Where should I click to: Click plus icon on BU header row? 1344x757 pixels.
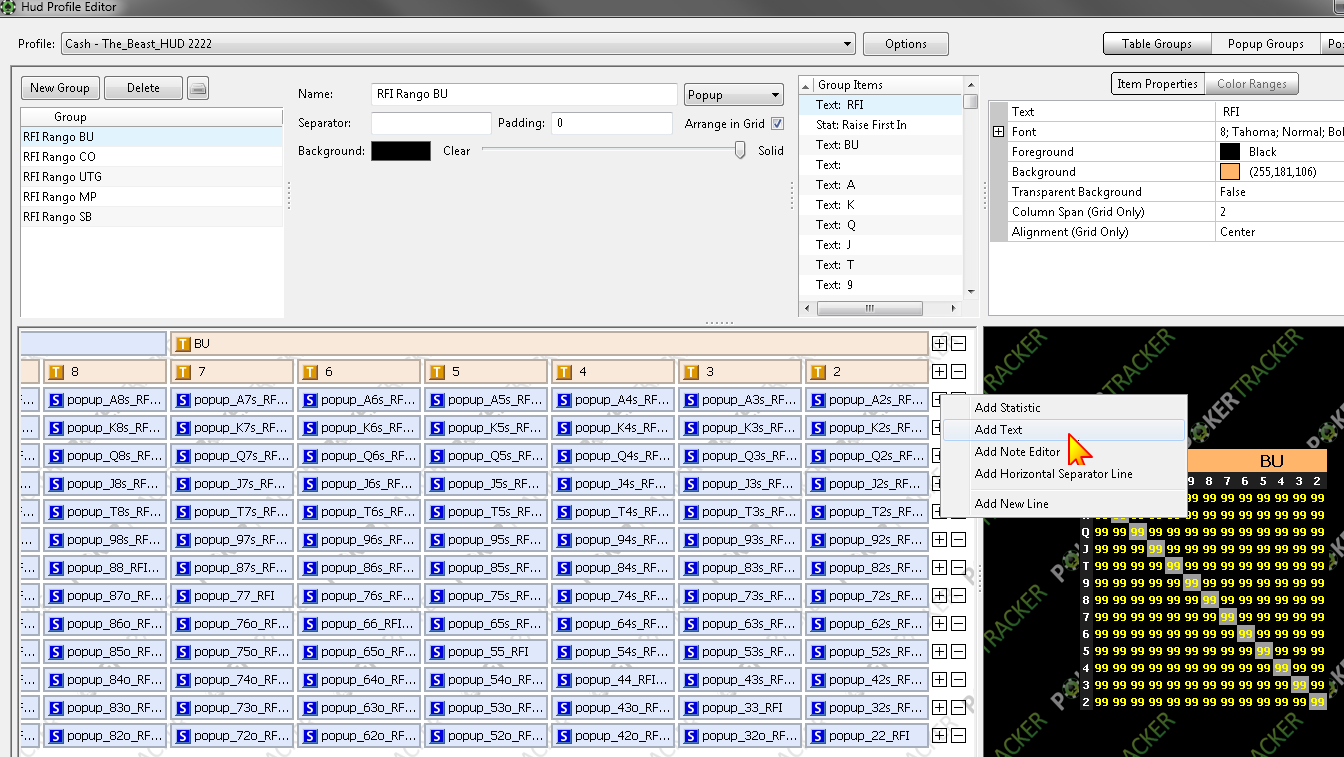[939, 344]
